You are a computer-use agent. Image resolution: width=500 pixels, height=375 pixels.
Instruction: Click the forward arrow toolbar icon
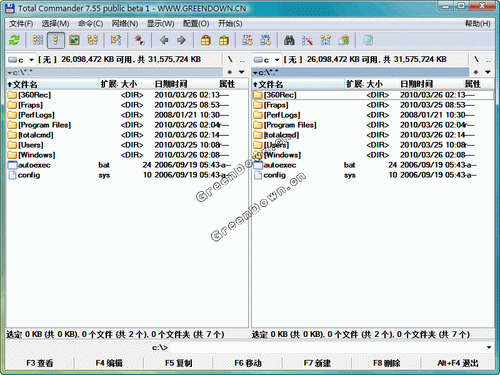[x=181, y=40]
